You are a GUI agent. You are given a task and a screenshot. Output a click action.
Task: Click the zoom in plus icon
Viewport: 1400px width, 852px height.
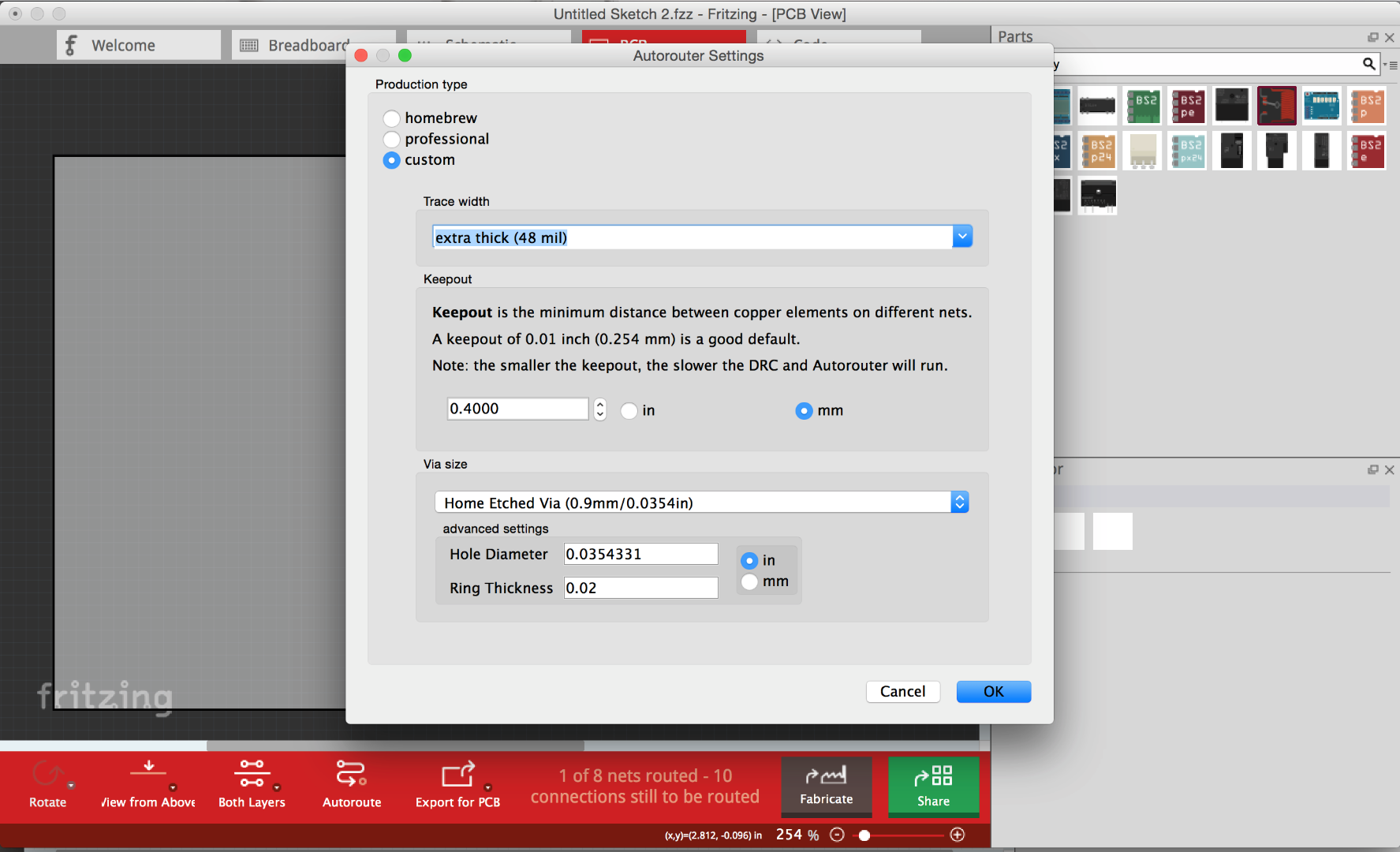point(958,835)
